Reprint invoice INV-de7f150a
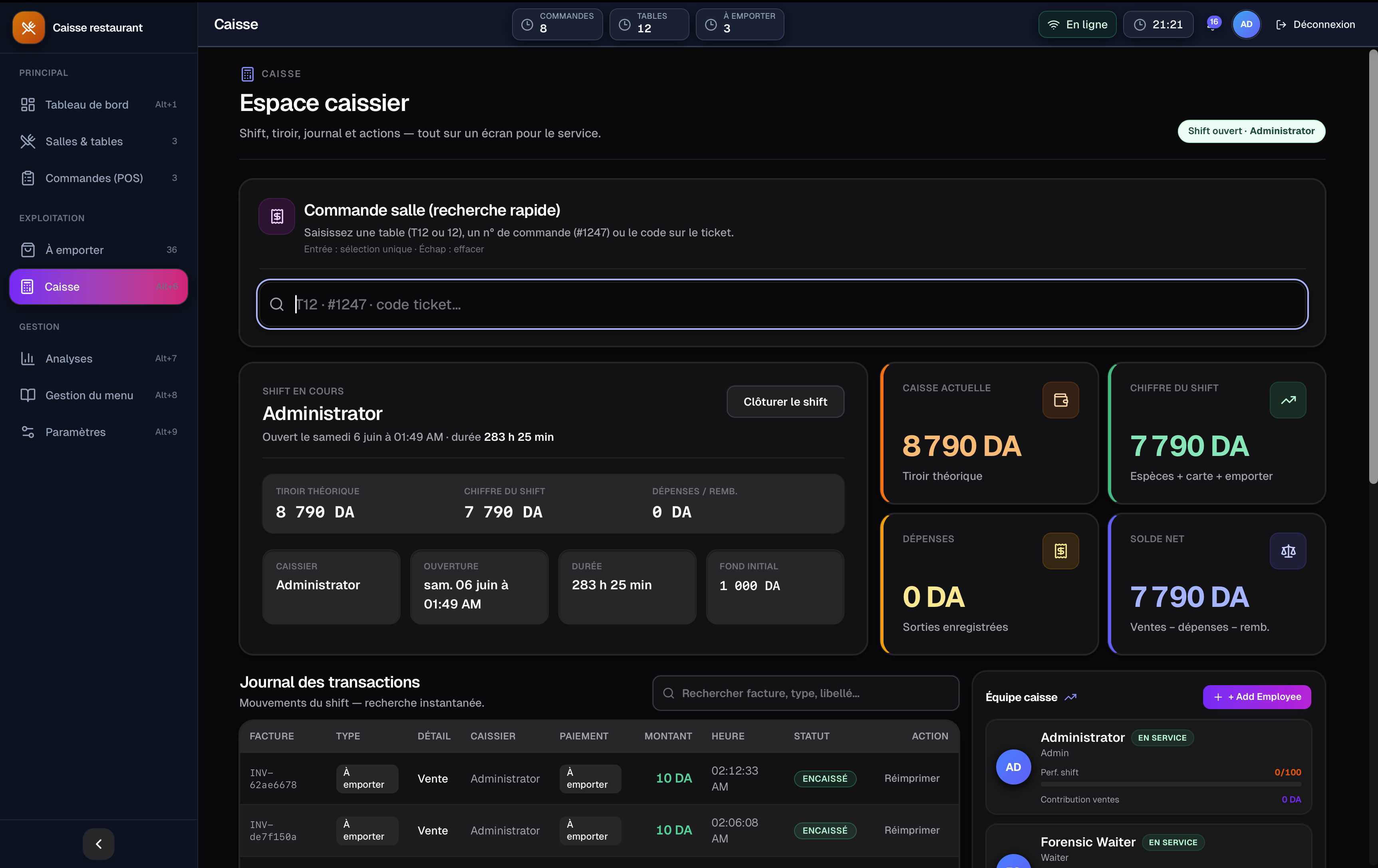This screenshot has height=868, width=1378. [911, 831]
